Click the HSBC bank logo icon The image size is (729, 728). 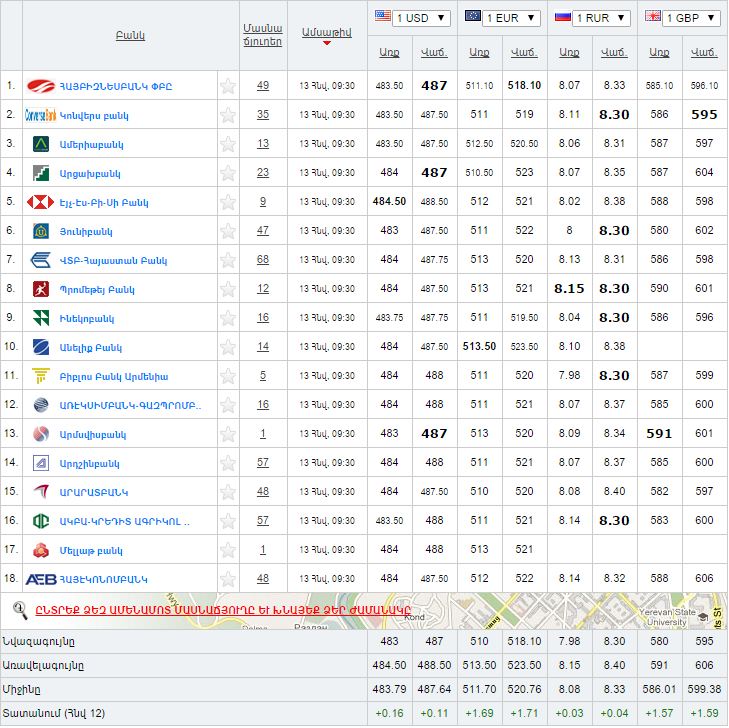(x=42, y=202)
